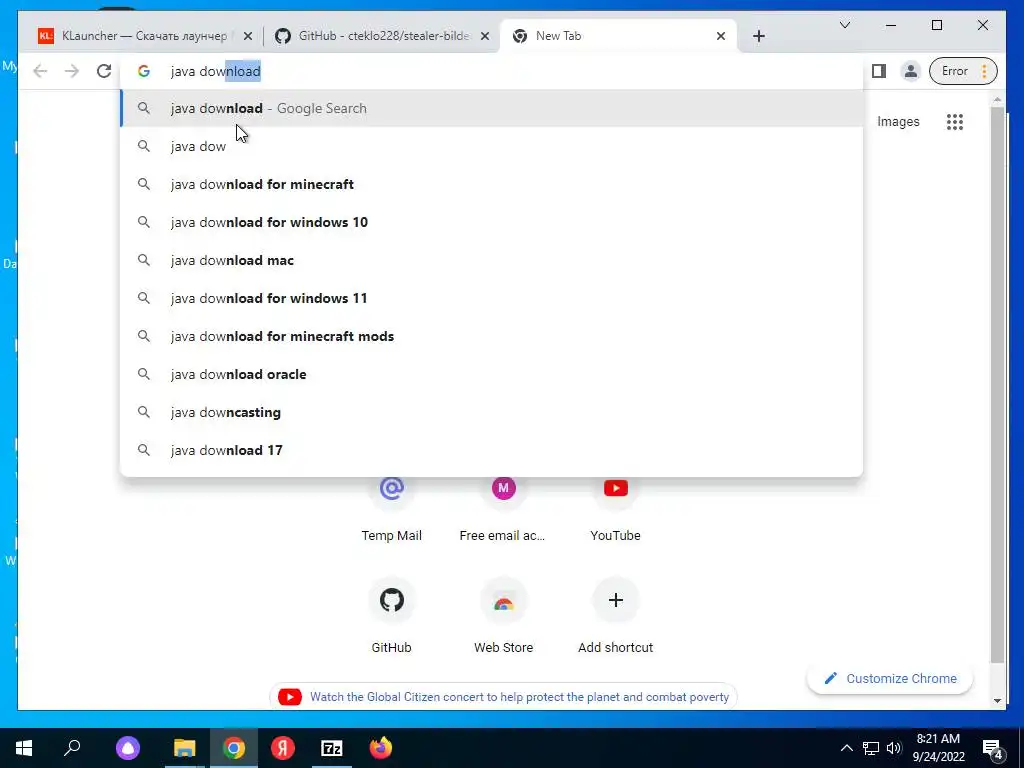Pick the 'java download mac' suggestion
Image resolution: width=1024 pixels, height=768 pixels.
491,260
